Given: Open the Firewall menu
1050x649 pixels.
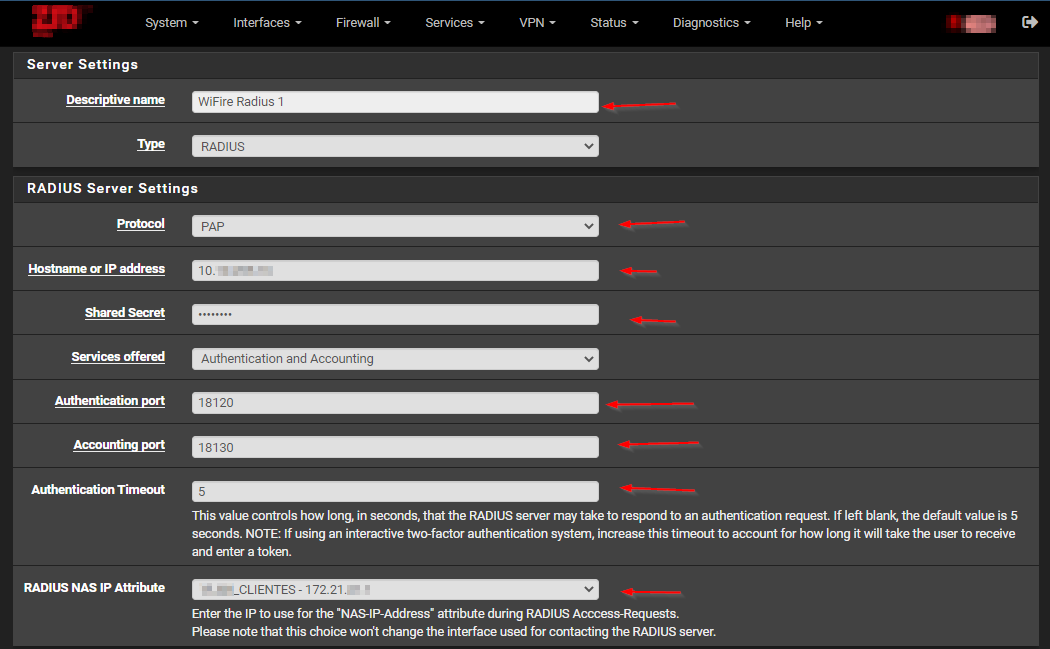Looking at the screenshot, I should point(363,23).
